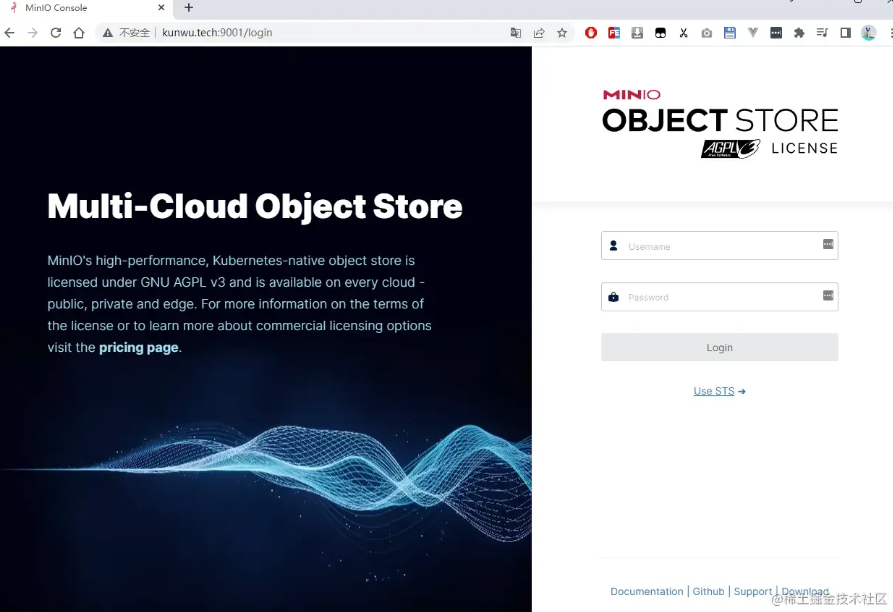
Task: Click the share page icon
Action: tap(539, 33)
